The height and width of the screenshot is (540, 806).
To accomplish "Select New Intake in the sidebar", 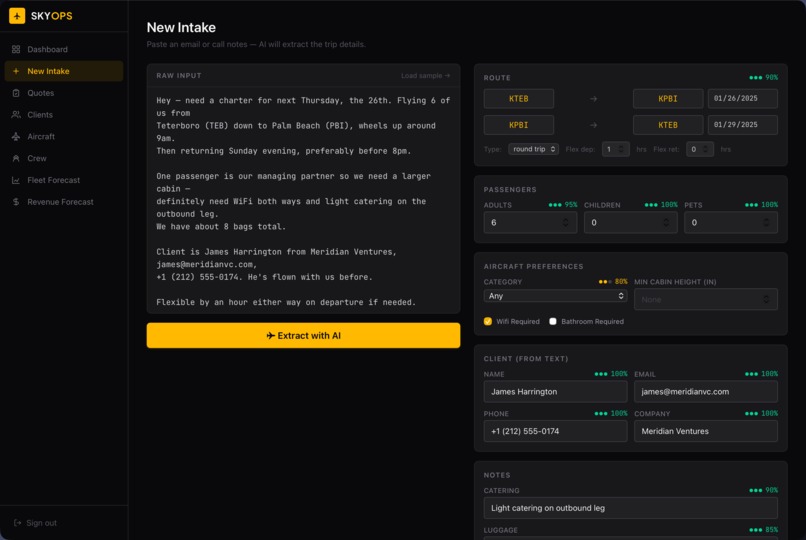I will (64, 71).
